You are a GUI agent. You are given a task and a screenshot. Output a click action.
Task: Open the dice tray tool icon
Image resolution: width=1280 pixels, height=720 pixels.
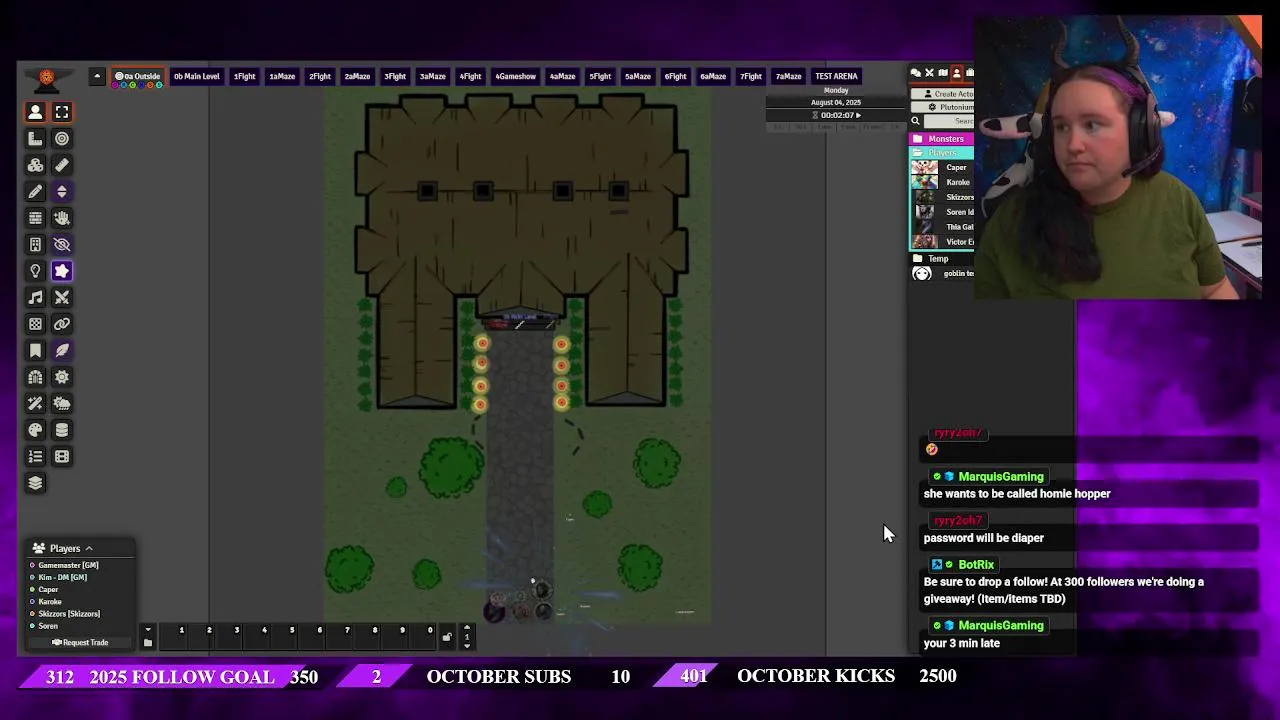[35, 324]
